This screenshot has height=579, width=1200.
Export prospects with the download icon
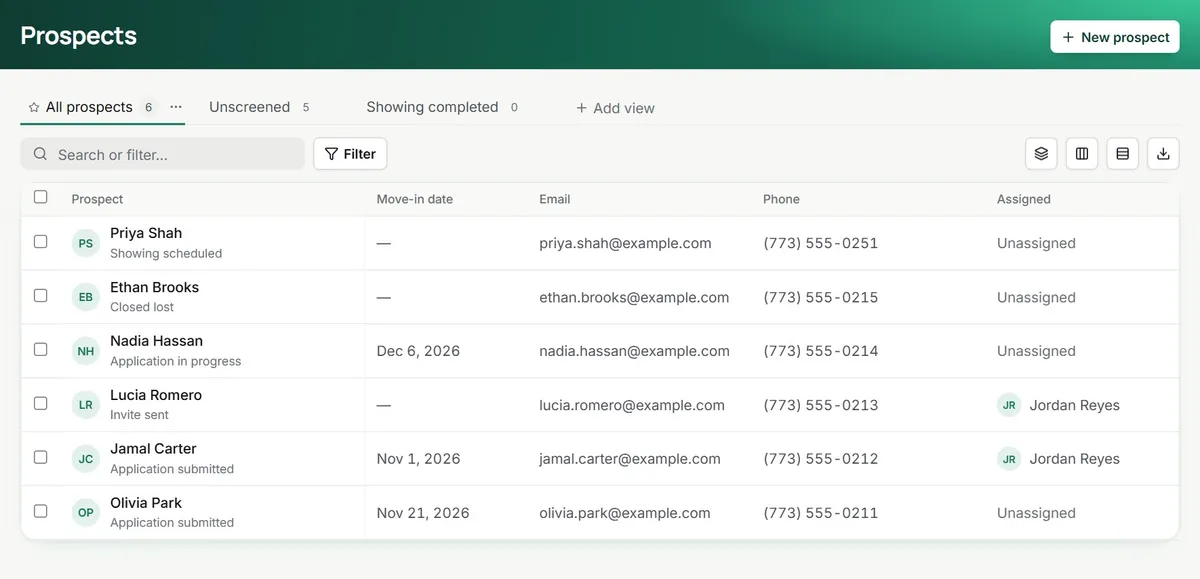tap(1163, 154)
